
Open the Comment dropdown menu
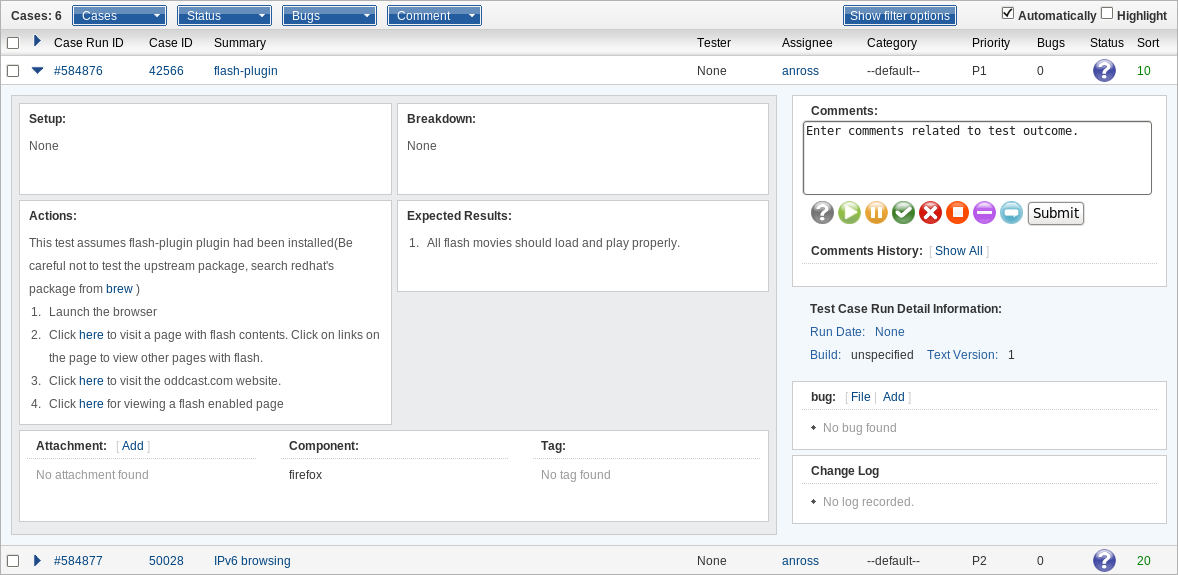434,16
